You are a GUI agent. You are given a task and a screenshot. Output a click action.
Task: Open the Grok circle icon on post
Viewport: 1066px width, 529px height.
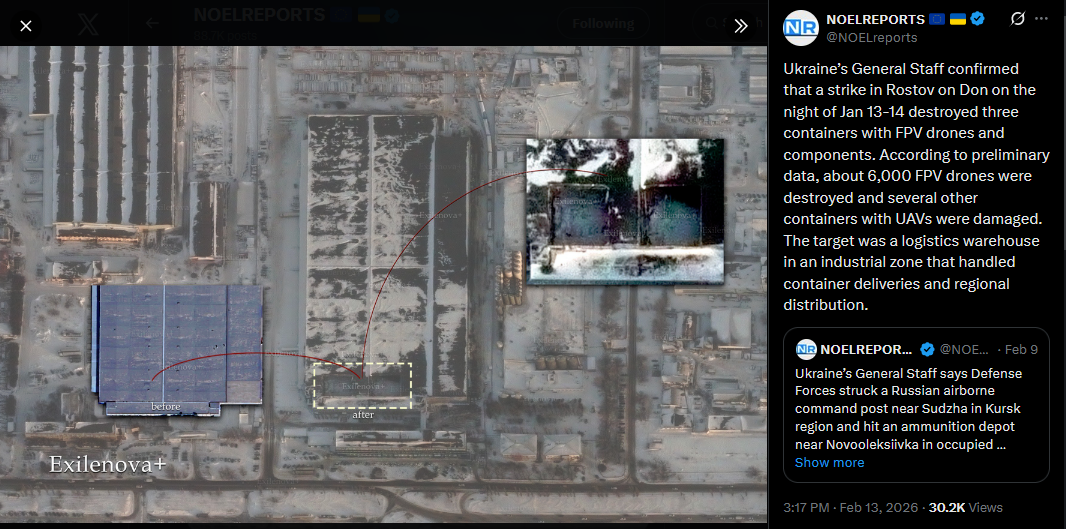tap(1018, 19)
